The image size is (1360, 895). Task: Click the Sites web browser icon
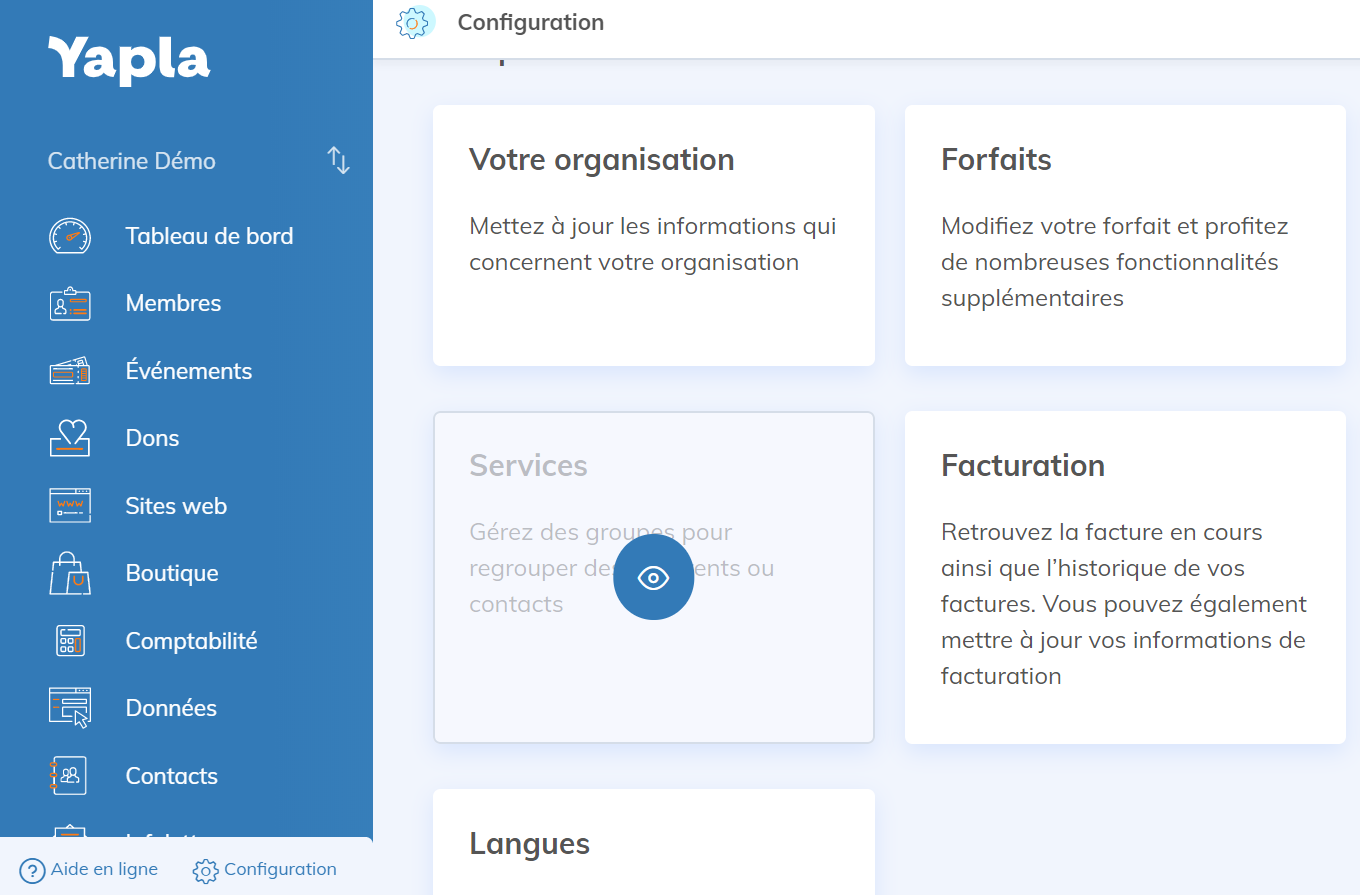(x=70, y=506)
